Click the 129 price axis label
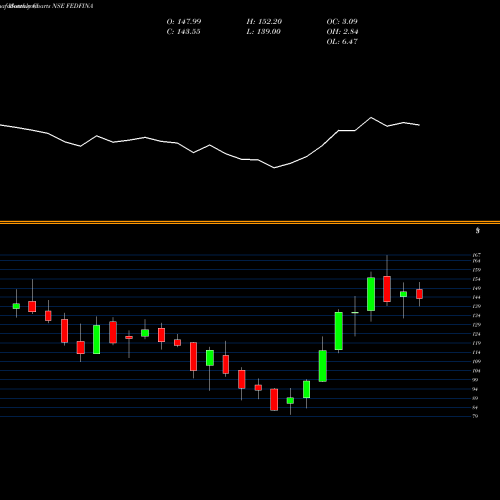Viewport: 500px width, 500px height. point(477,325)
